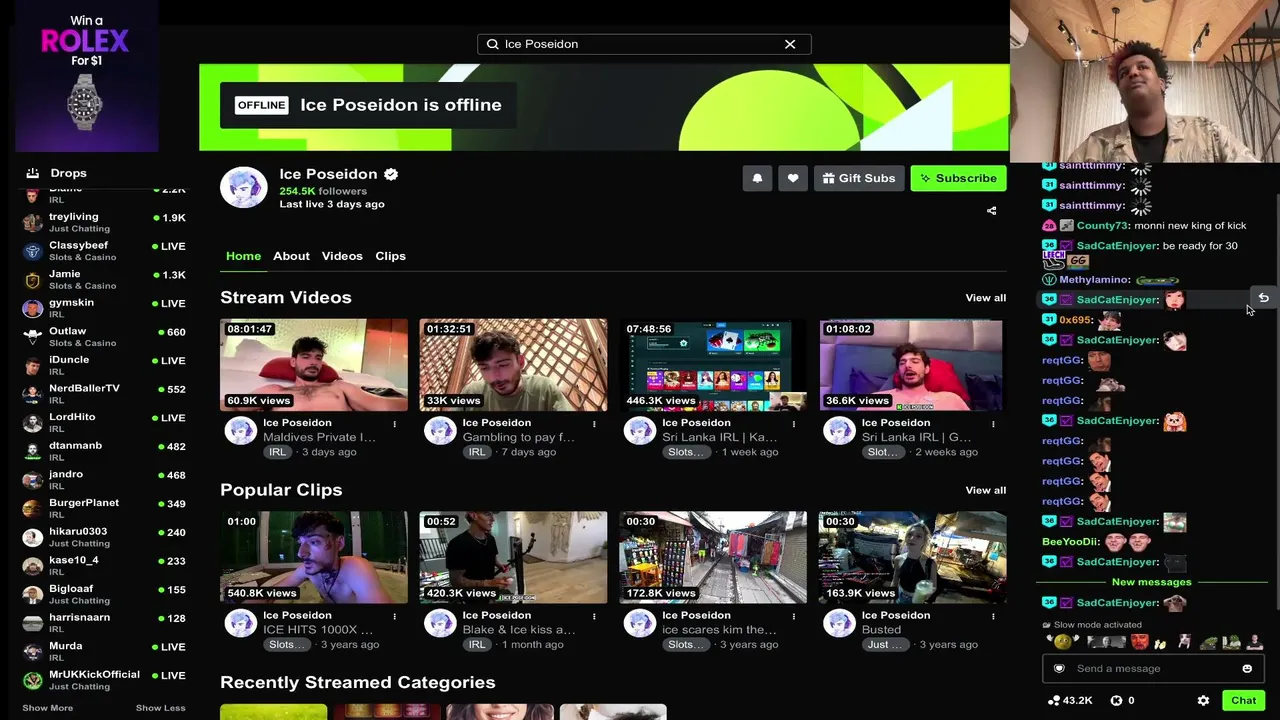This screenshot has width=1280, height=720.
Task: Open options menu for Sri Lanka IRL G video
Action: click(993, 424)
